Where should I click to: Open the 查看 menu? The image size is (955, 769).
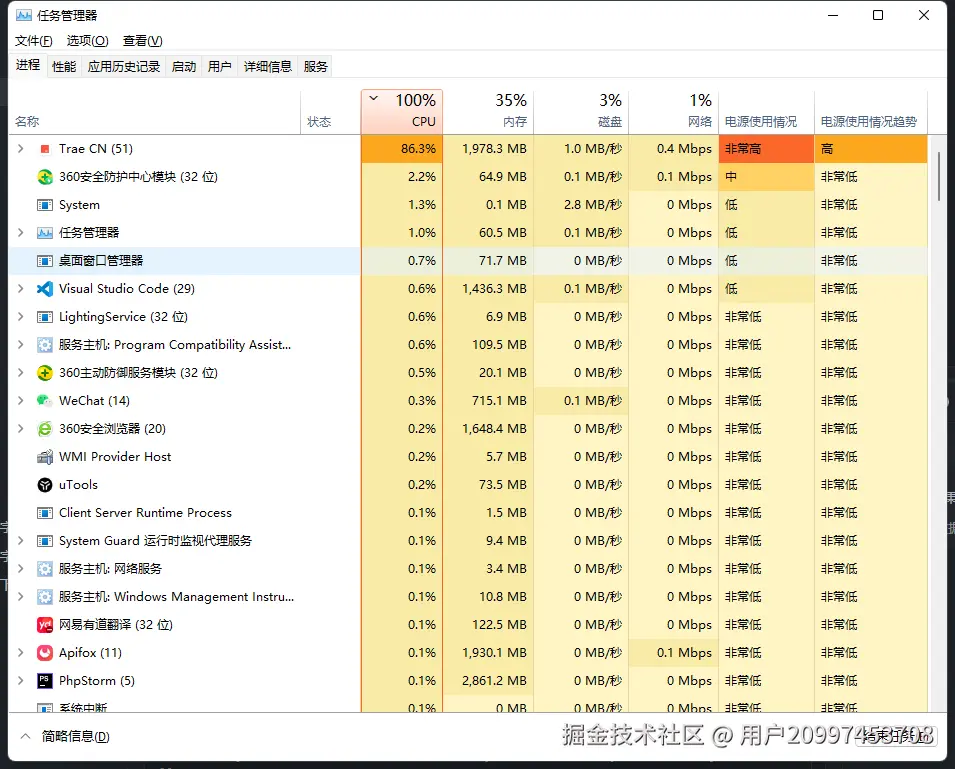(x=142, y=41)
